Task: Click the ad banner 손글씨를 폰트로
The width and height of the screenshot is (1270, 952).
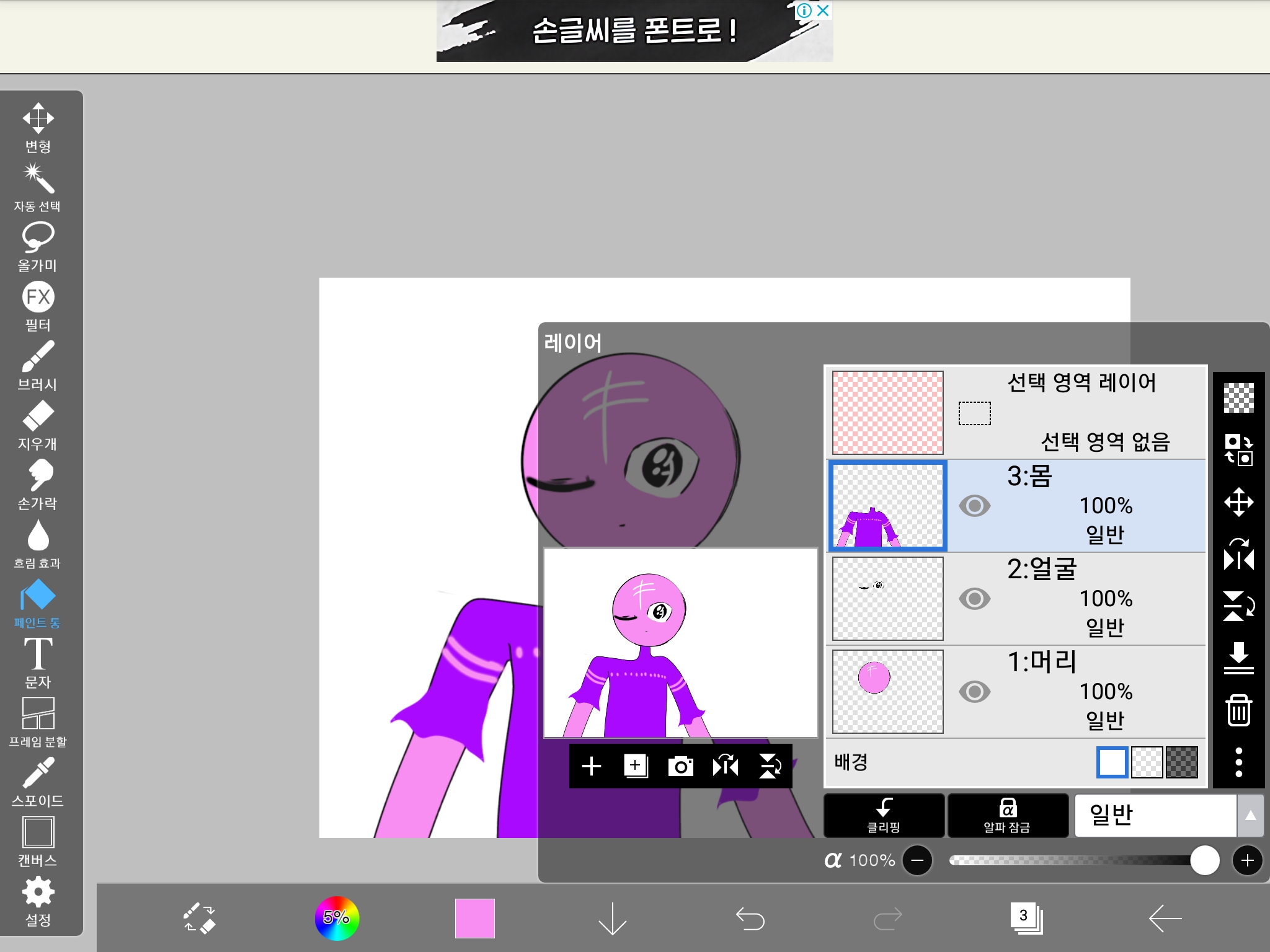Action: tap(635, 31)
